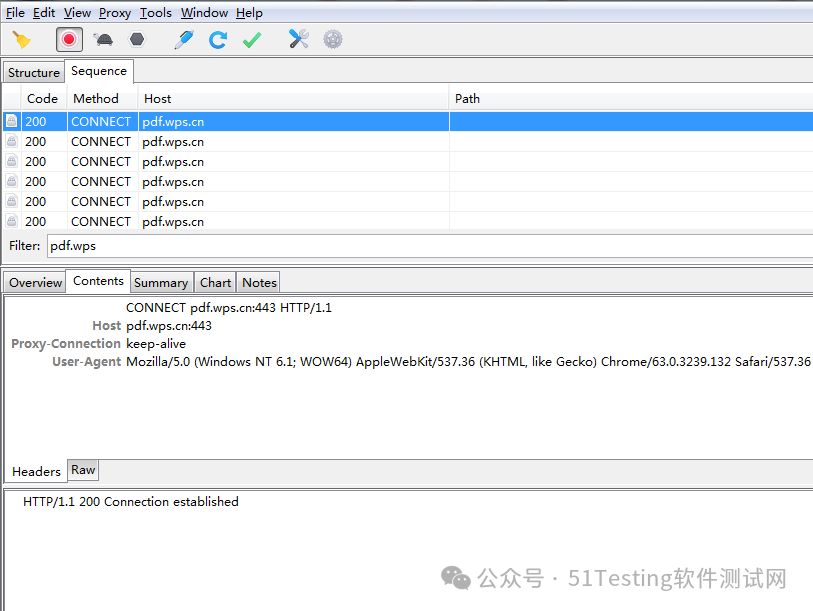This screenshot has width=813, height=611.
Task: Switch to the Raw request tab
Action: coord(83,470)
